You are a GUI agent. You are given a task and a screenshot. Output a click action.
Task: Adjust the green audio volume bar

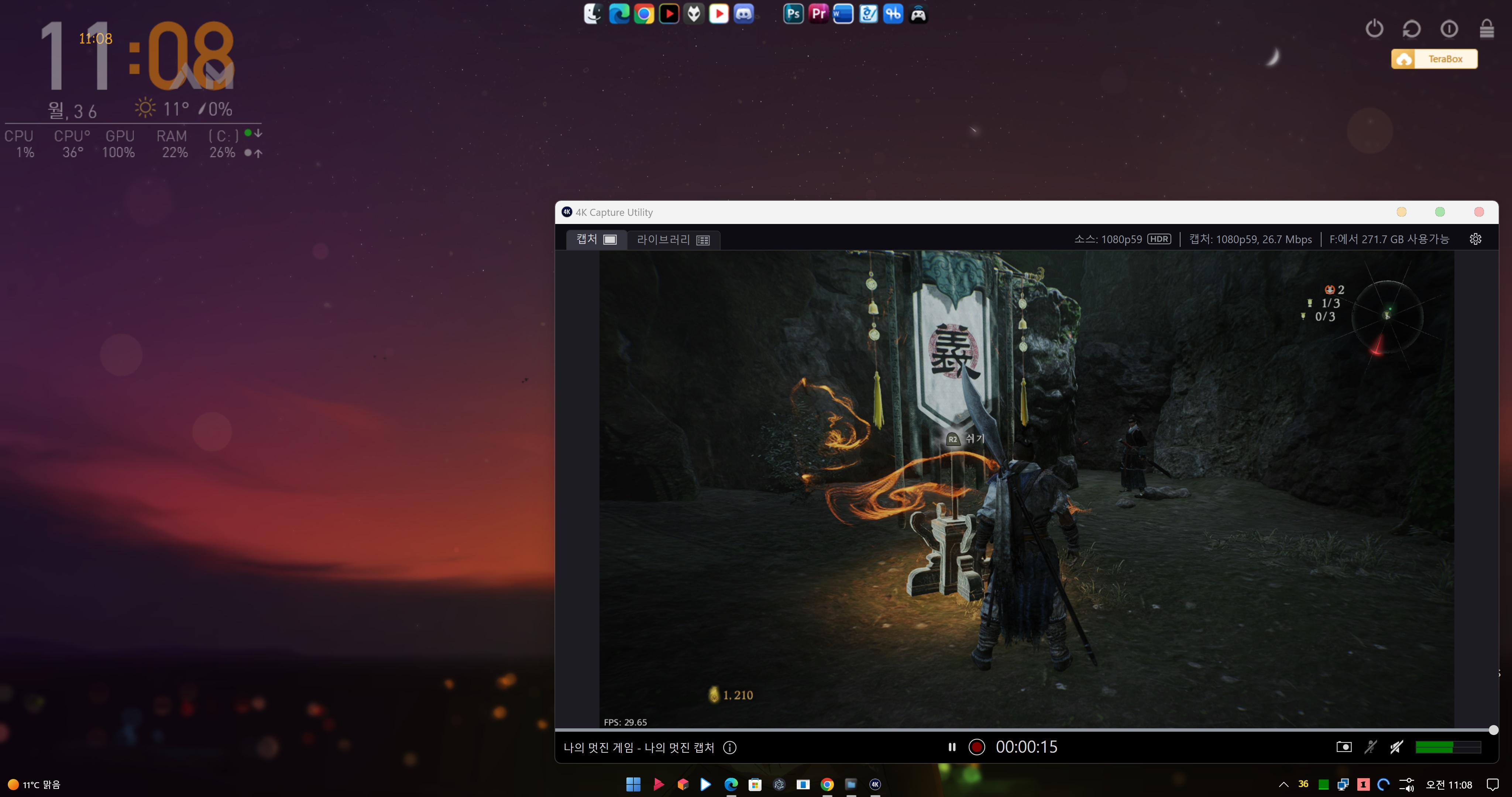[x=1448, y=747]
